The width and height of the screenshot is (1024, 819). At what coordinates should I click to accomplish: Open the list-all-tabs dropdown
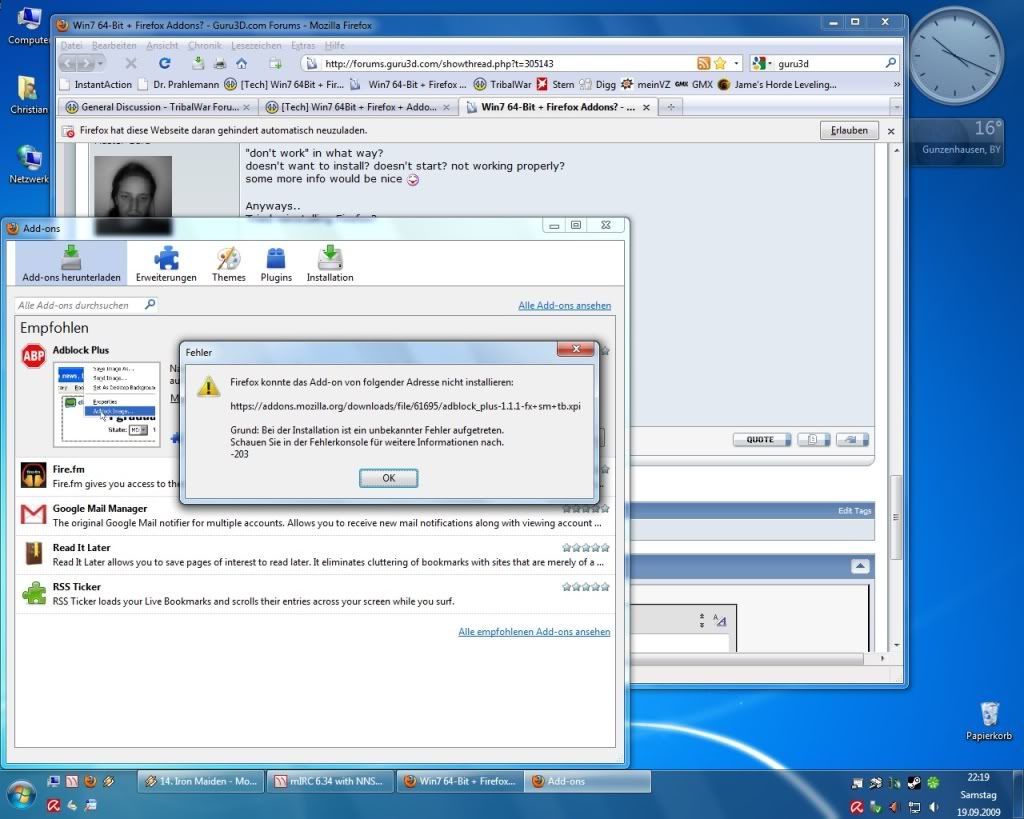click(x=897, y=106)
